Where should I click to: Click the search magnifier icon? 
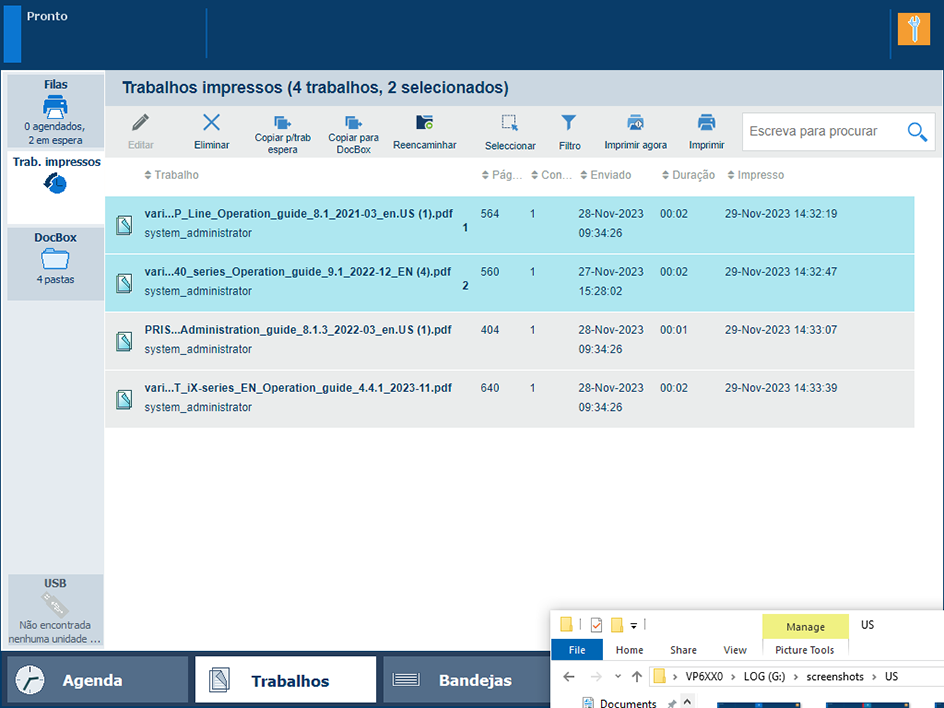coord(916,132)
